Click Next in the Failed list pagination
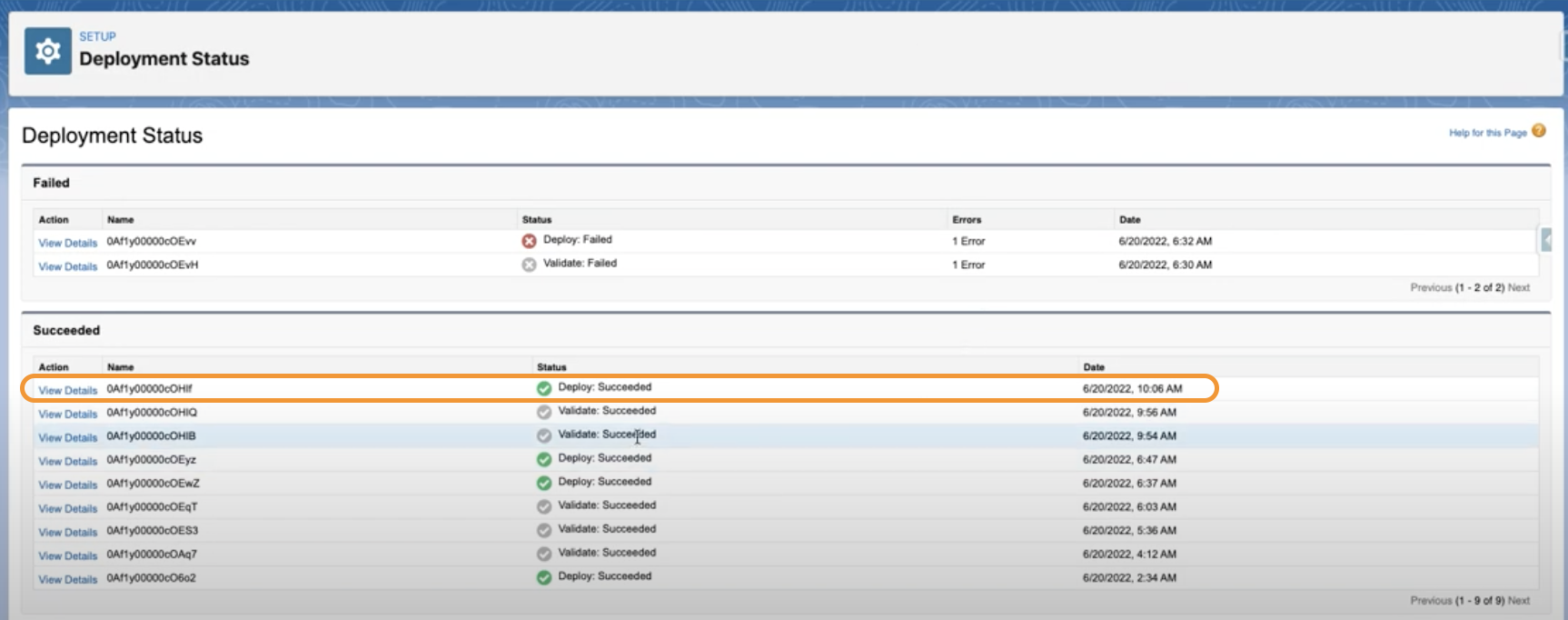1568x620 pixels. [x=1519, y=287]
